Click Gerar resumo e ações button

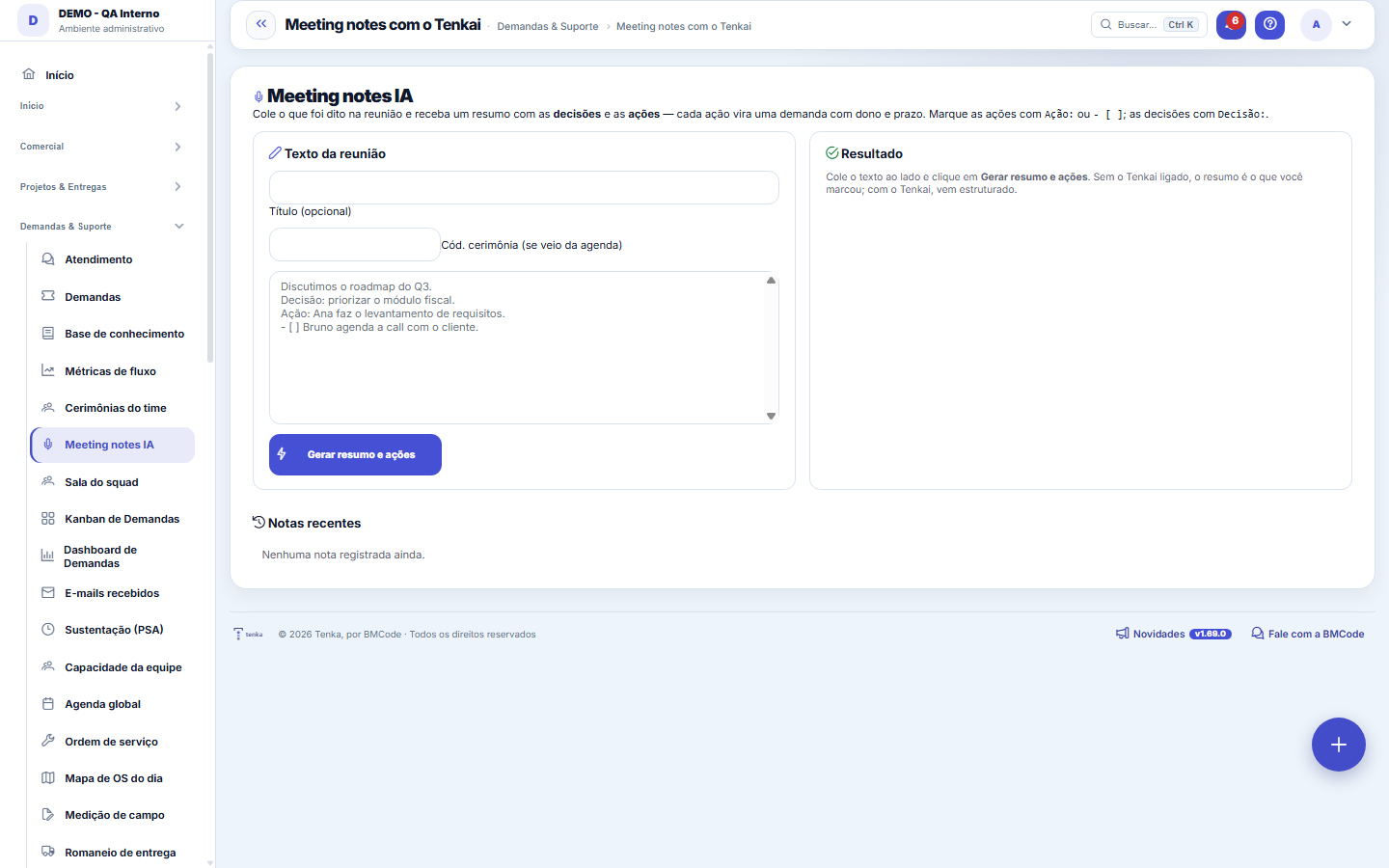point(355,455)
